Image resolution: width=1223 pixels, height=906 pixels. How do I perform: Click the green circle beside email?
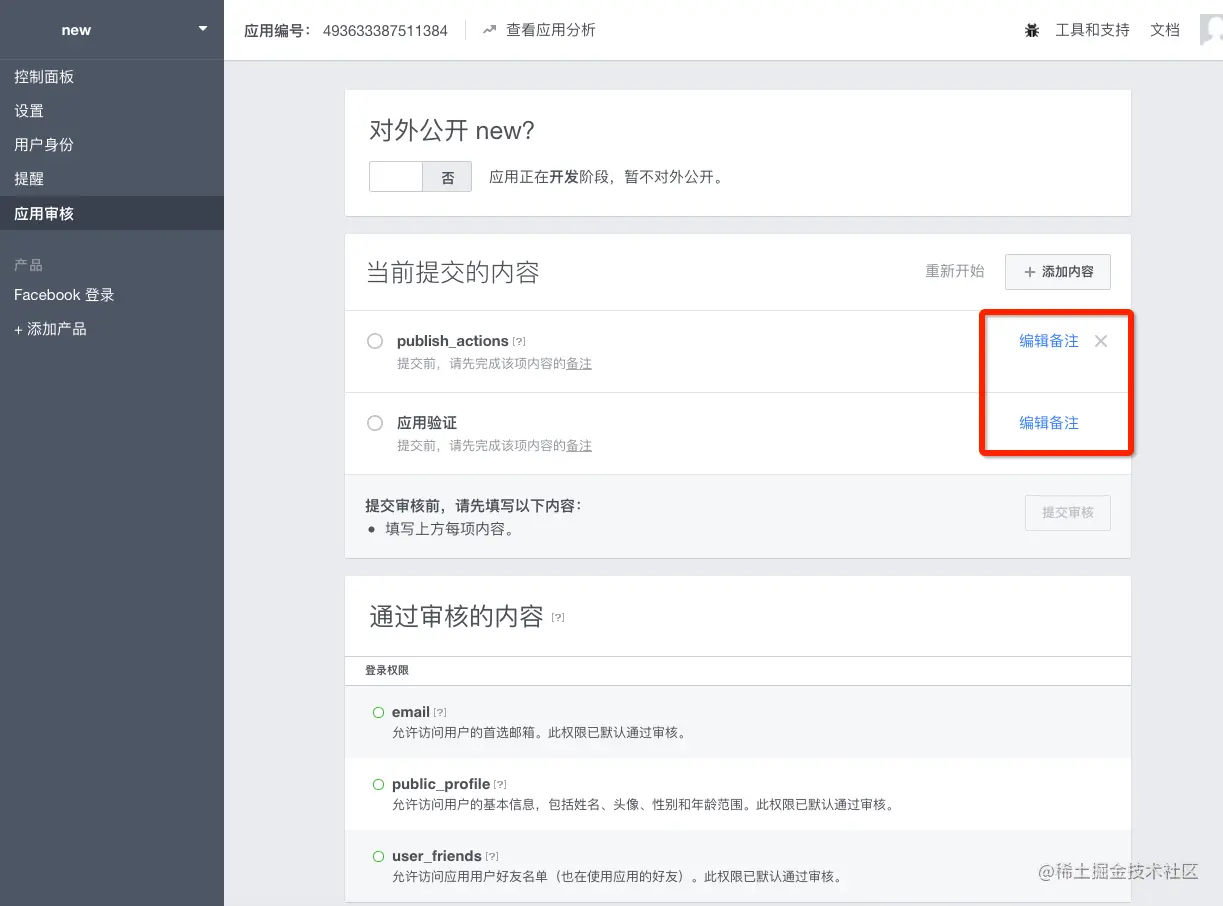pos(378,712)
